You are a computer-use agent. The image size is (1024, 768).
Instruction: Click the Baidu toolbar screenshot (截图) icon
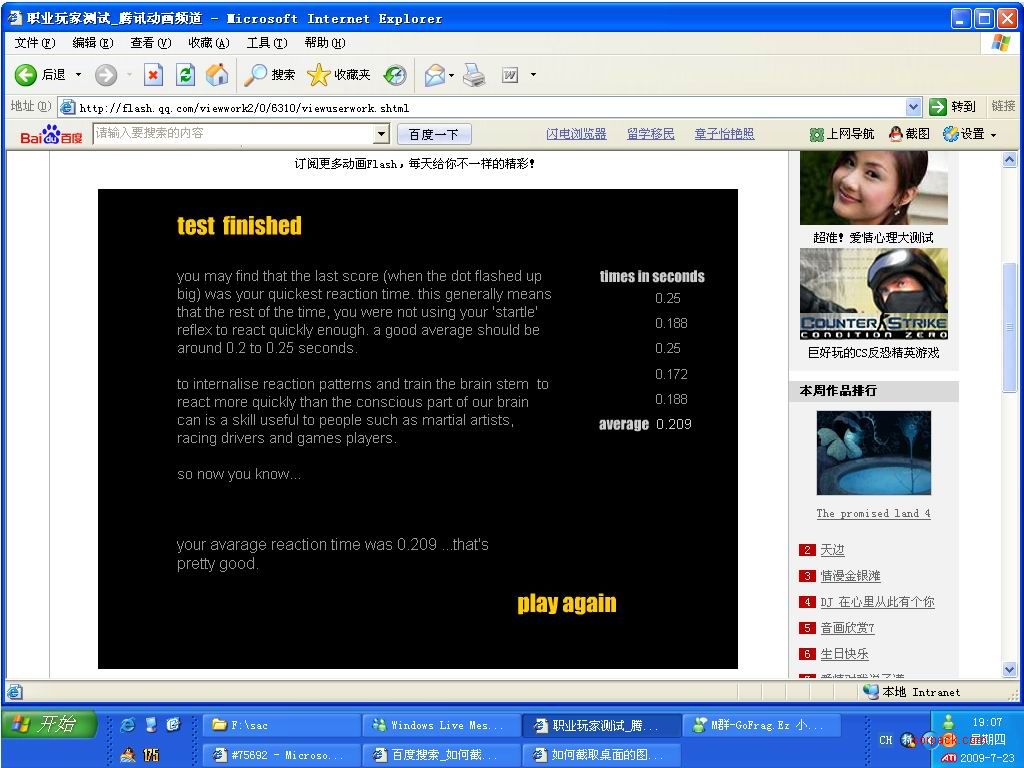pos(909,134)
